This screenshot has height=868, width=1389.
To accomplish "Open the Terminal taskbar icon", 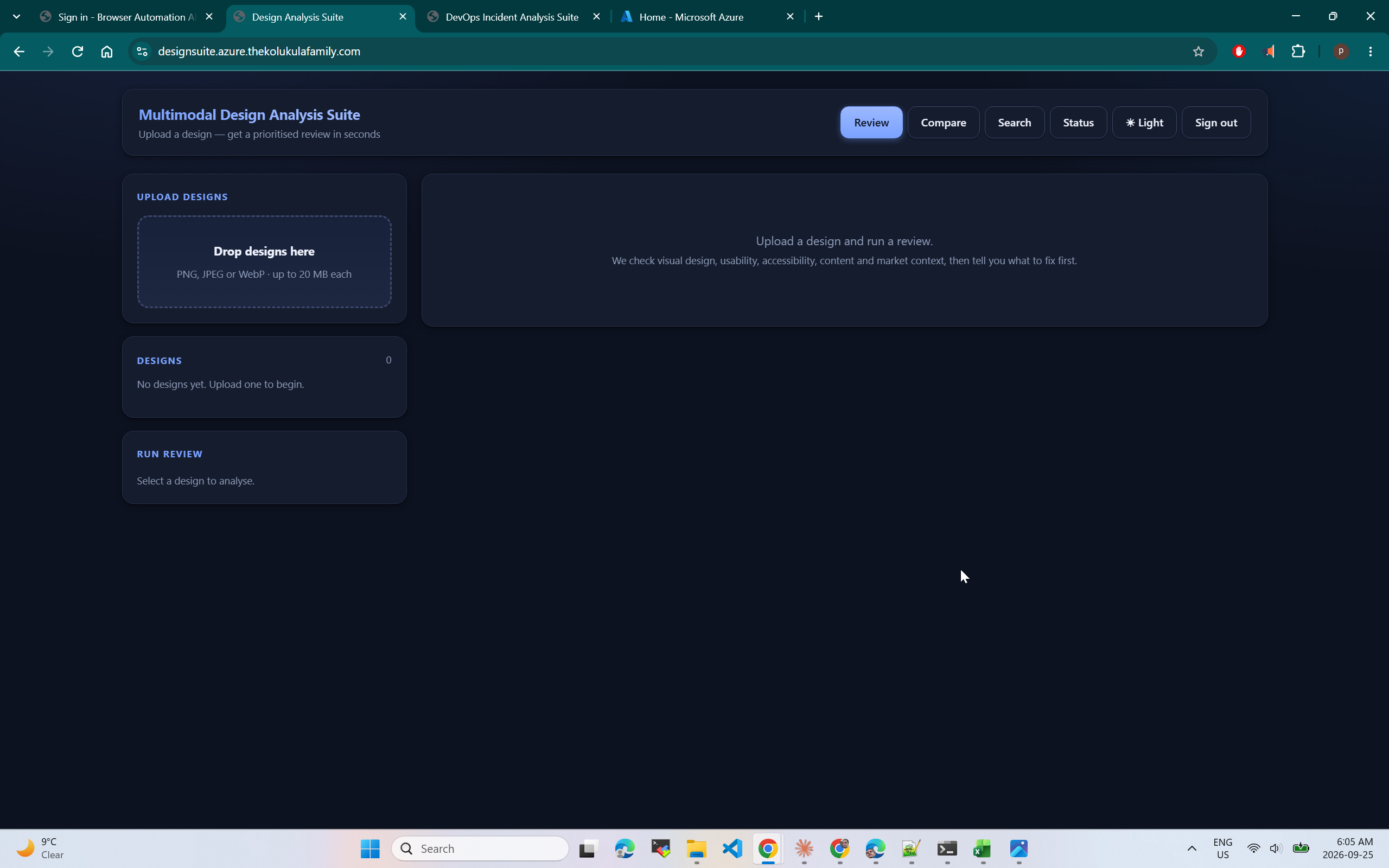I will click(947, 848).
